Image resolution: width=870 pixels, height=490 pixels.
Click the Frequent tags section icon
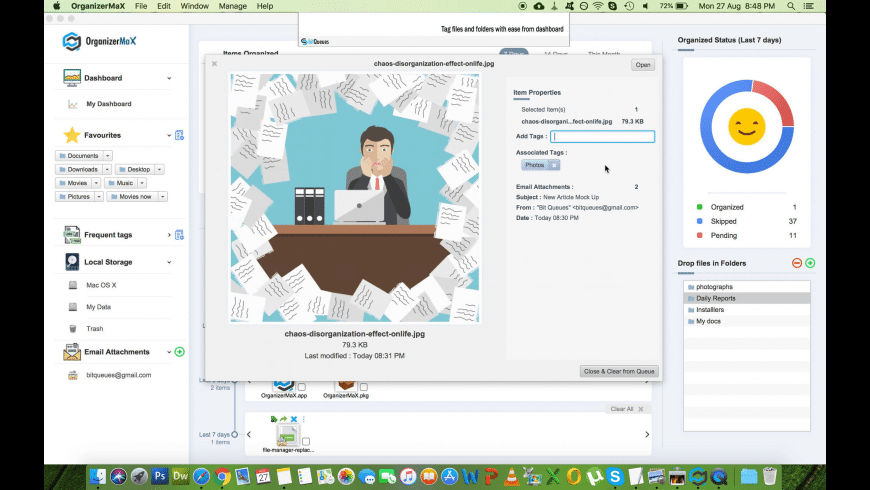72,235
